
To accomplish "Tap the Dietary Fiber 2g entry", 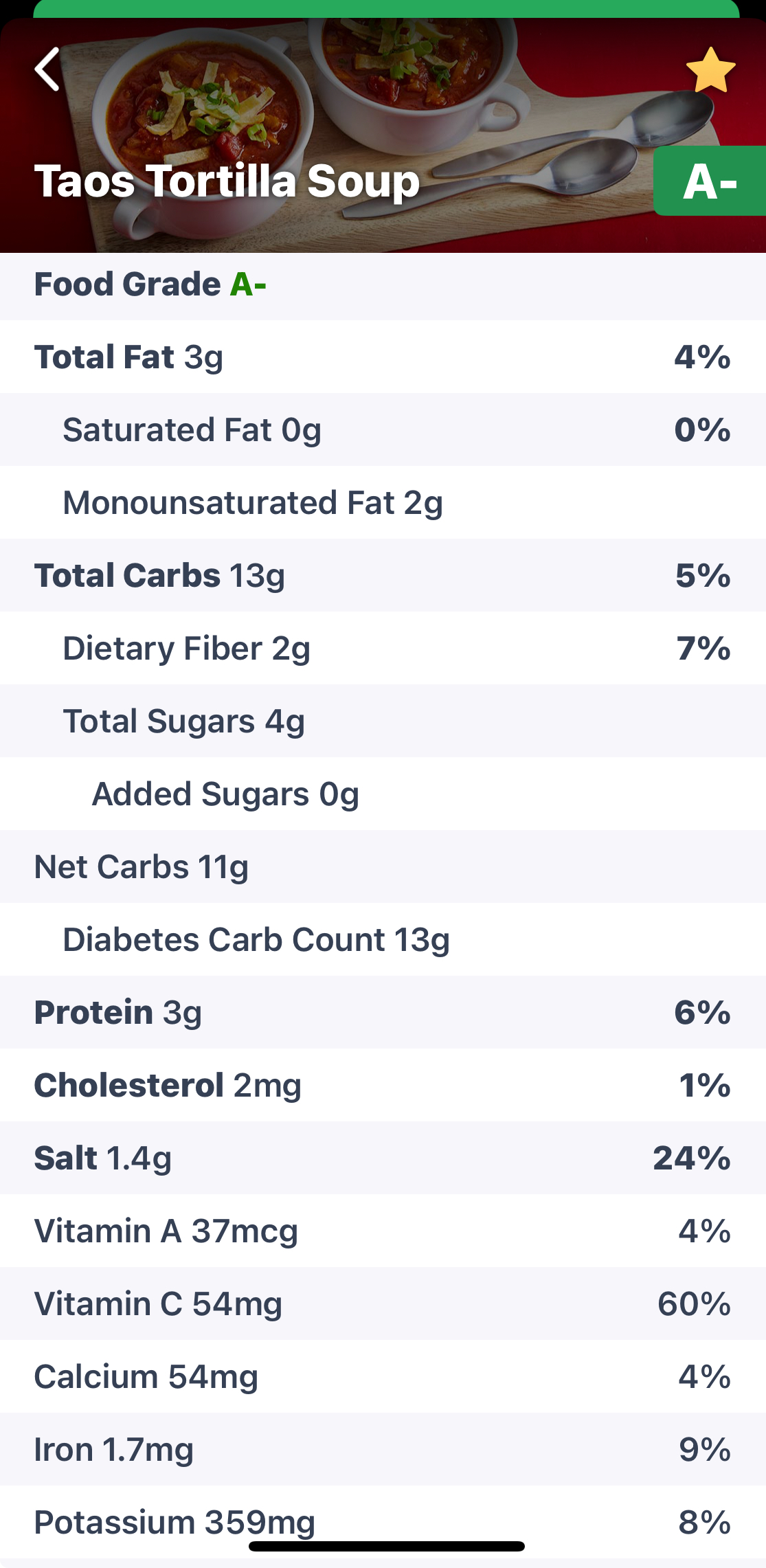I will click(x=187, y=649).
